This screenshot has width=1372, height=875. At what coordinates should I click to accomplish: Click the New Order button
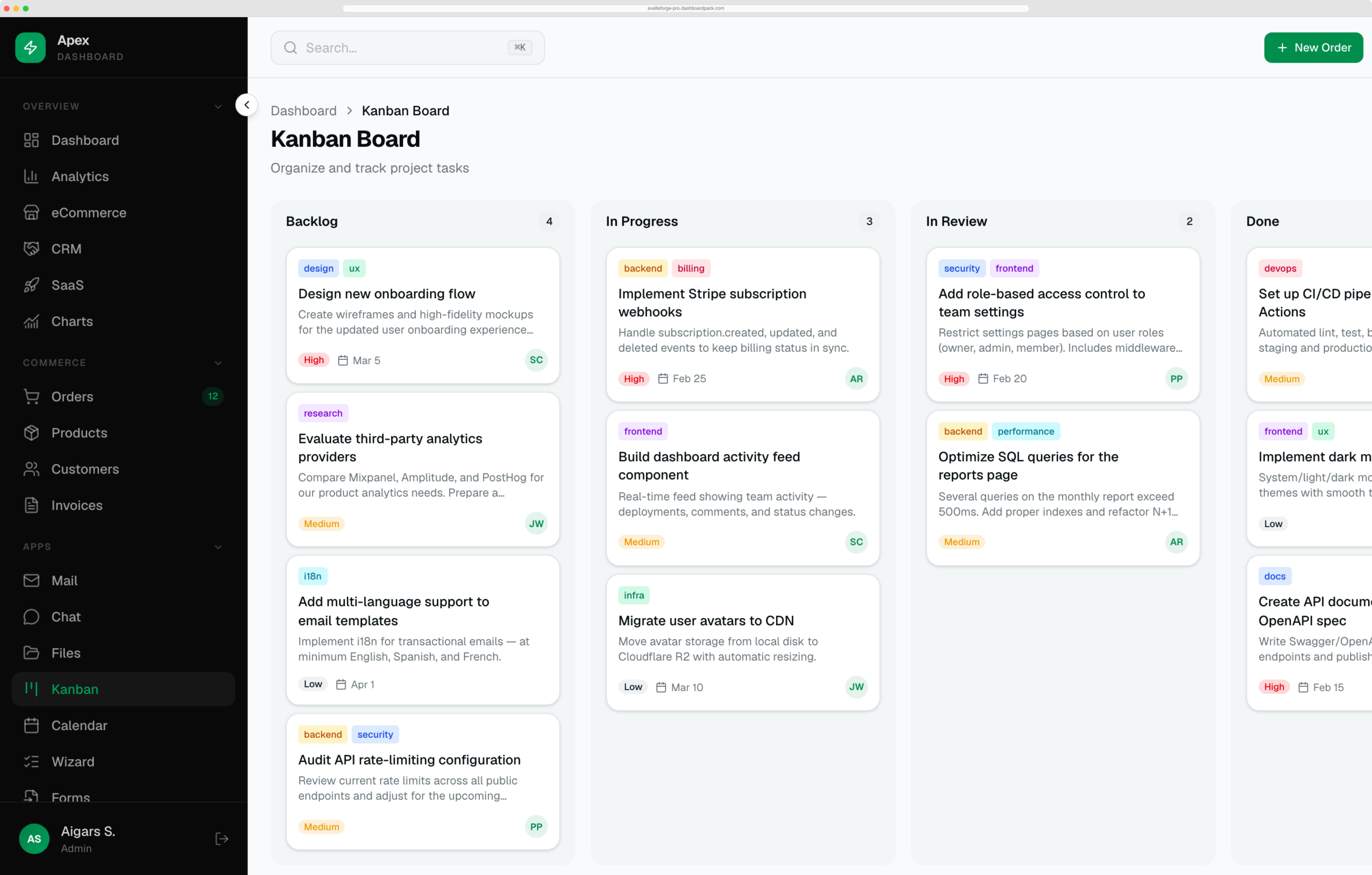tap(1313, 48)
